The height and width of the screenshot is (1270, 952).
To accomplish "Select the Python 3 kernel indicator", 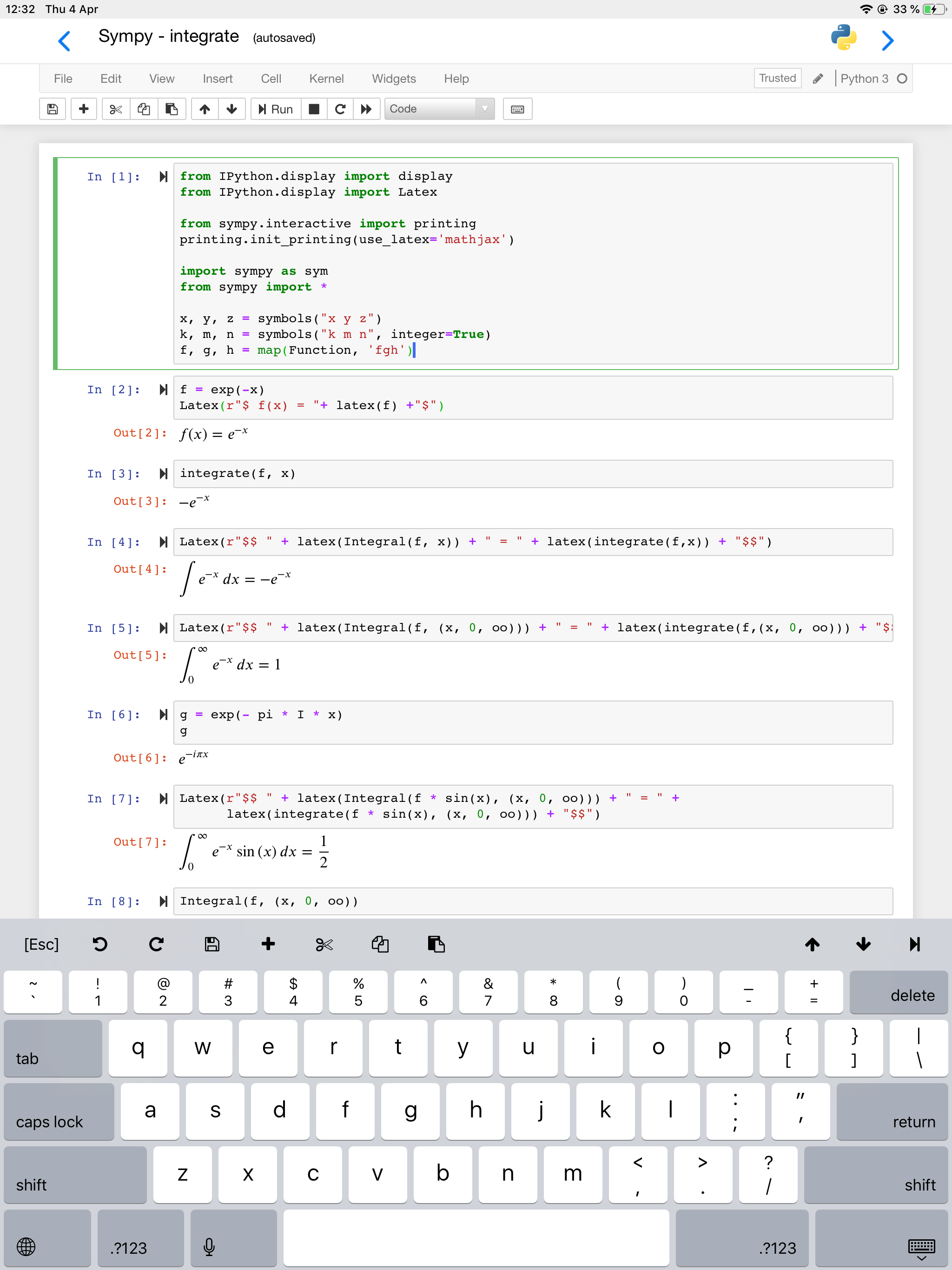I will tap(865, 79).
